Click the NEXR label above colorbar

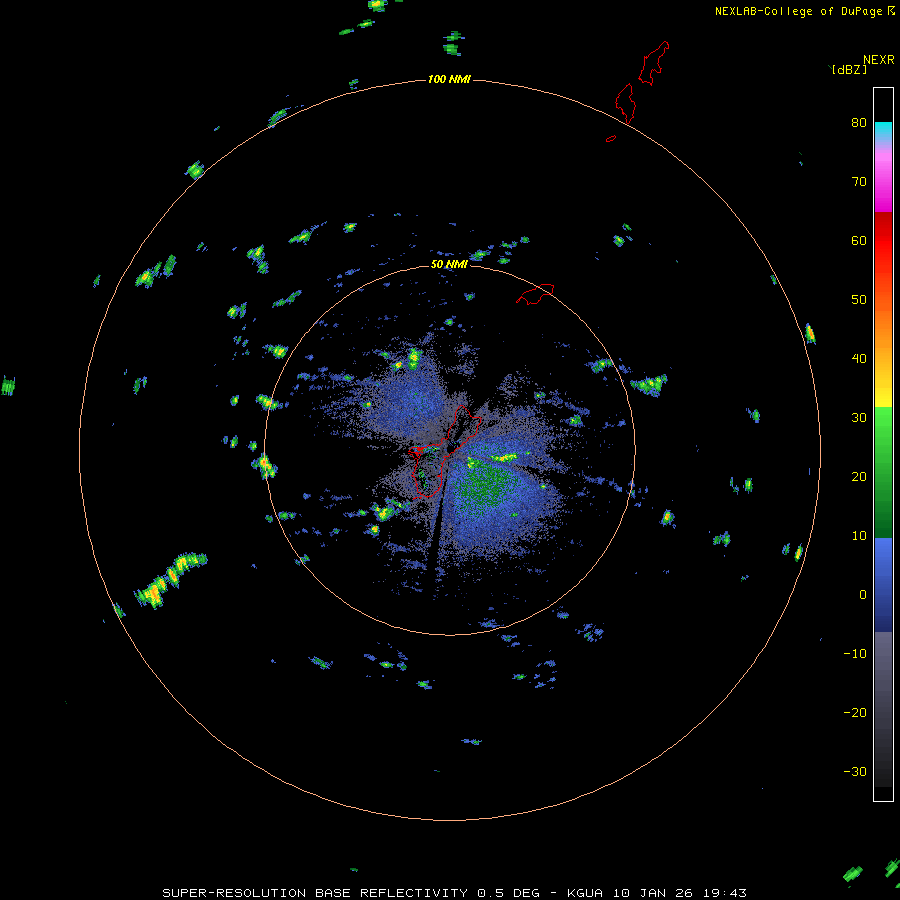pyautogui.click(x=878, y=60)
